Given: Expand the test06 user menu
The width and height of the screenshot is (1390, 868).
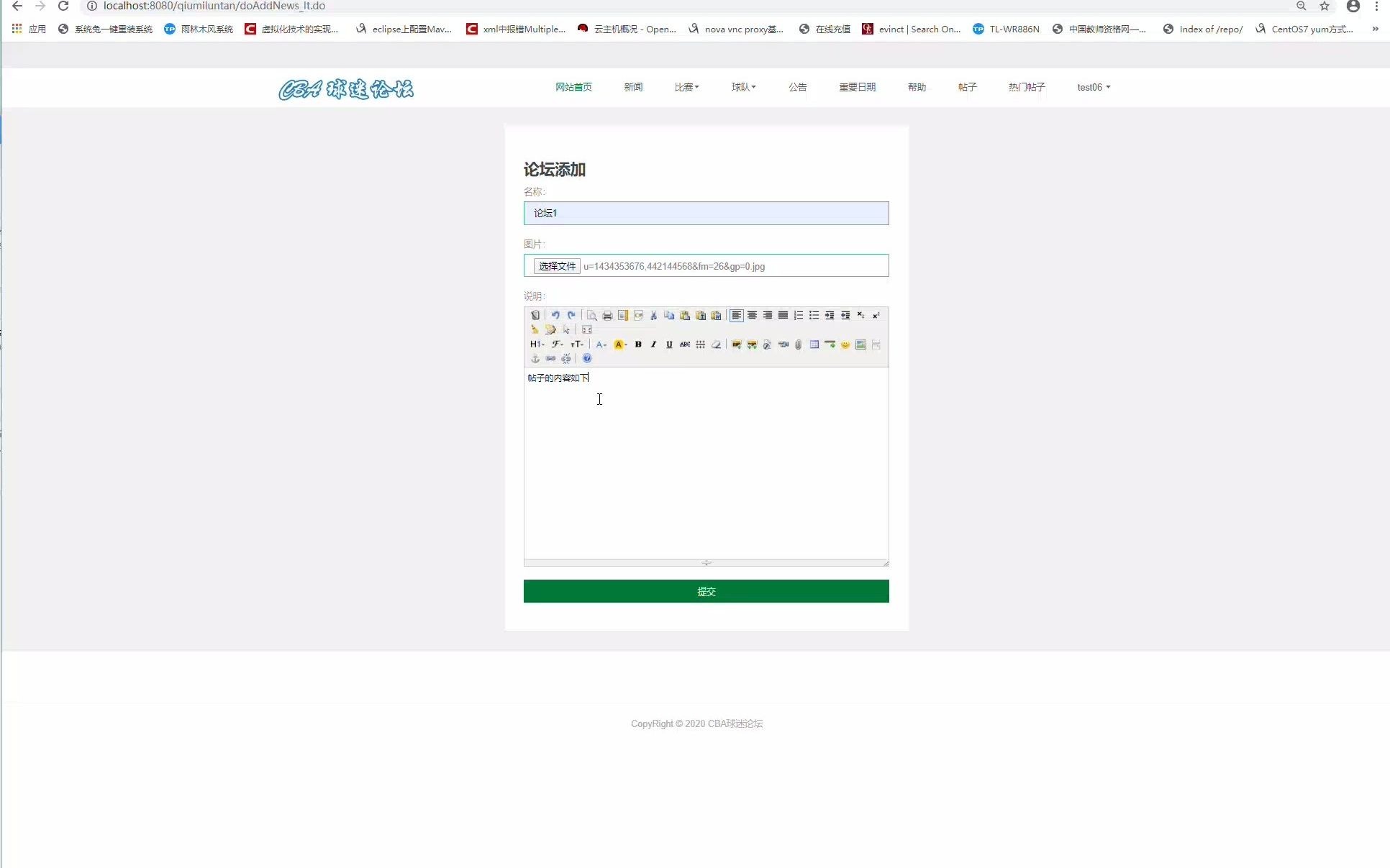Looking at the screenshot, I should pos(1094,87).
